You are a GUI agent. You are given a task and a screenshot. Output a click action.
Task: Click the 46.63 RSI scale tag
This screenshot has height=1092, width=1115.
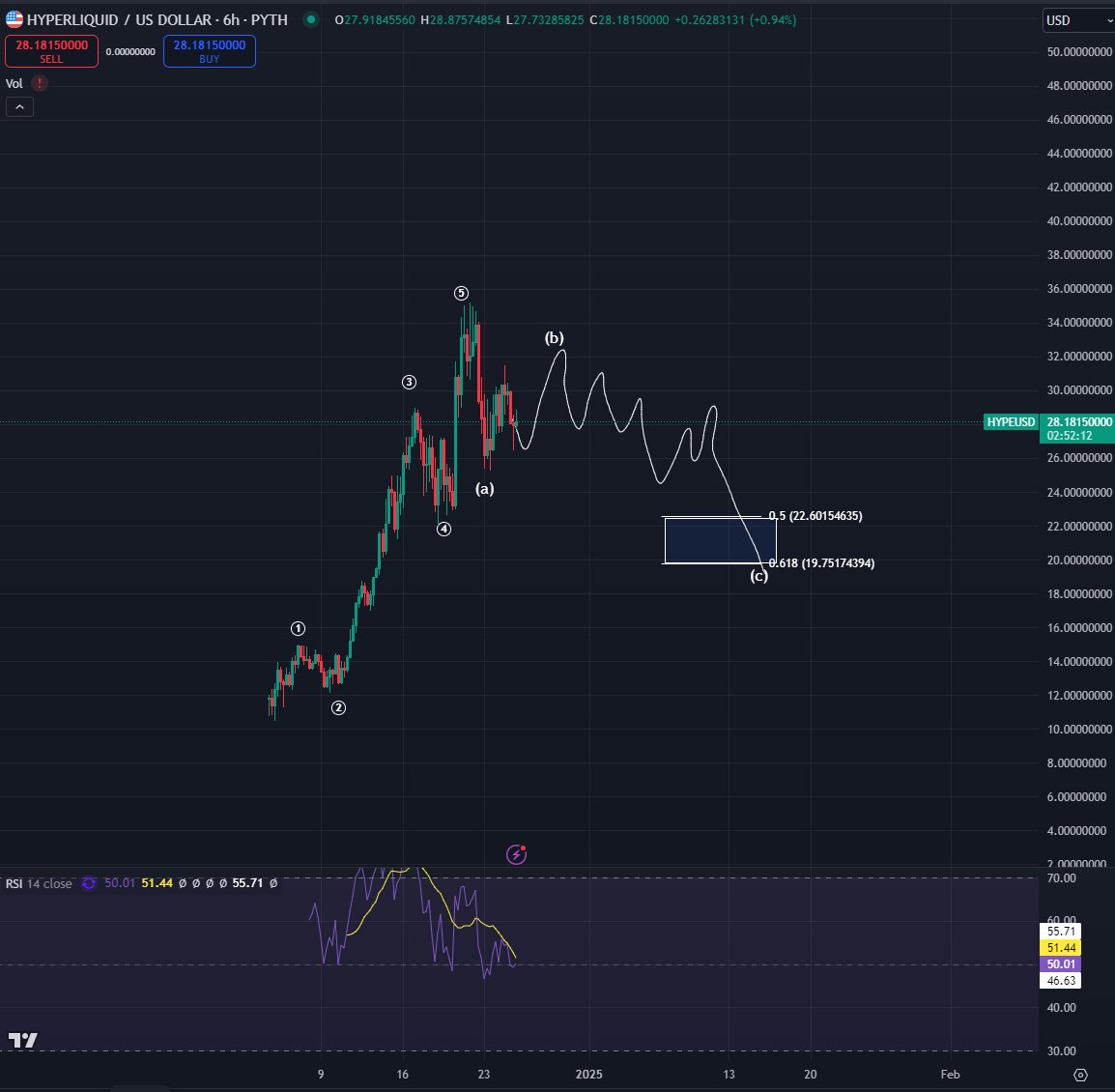pos(1061,980)
